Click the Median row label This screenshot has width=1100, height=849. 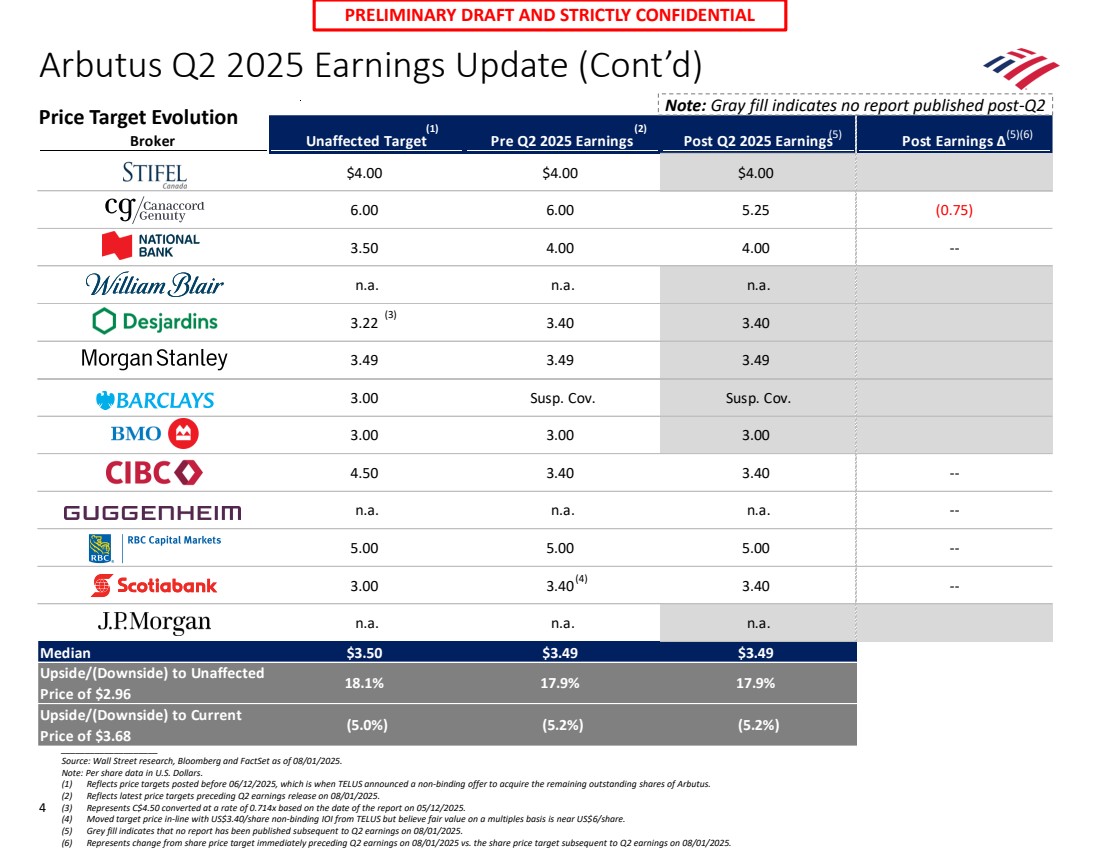pos(65,653)
